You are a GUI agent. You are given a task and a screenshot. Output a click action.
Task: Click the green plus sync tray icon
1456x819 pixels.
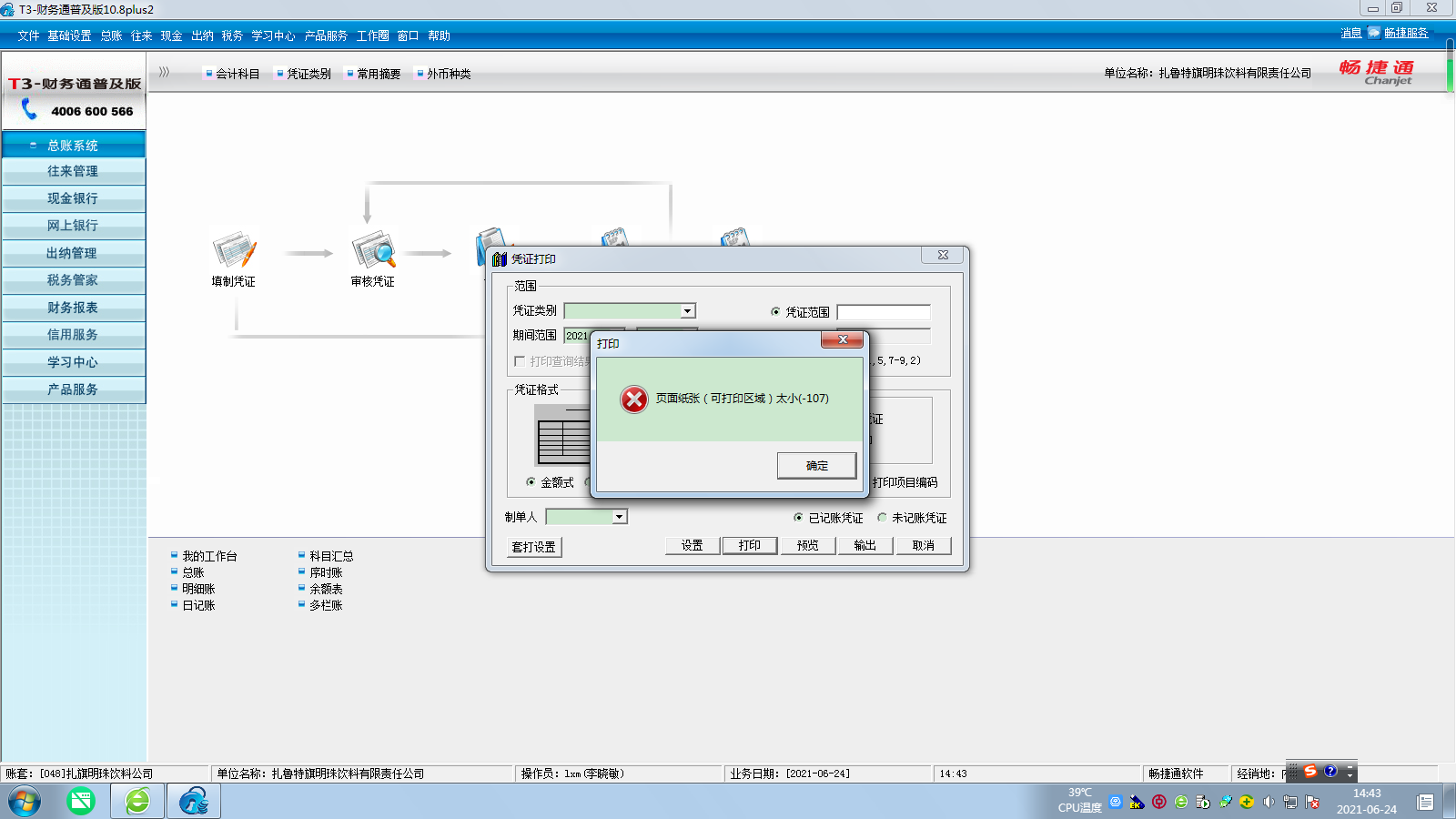coord(1247,802)
